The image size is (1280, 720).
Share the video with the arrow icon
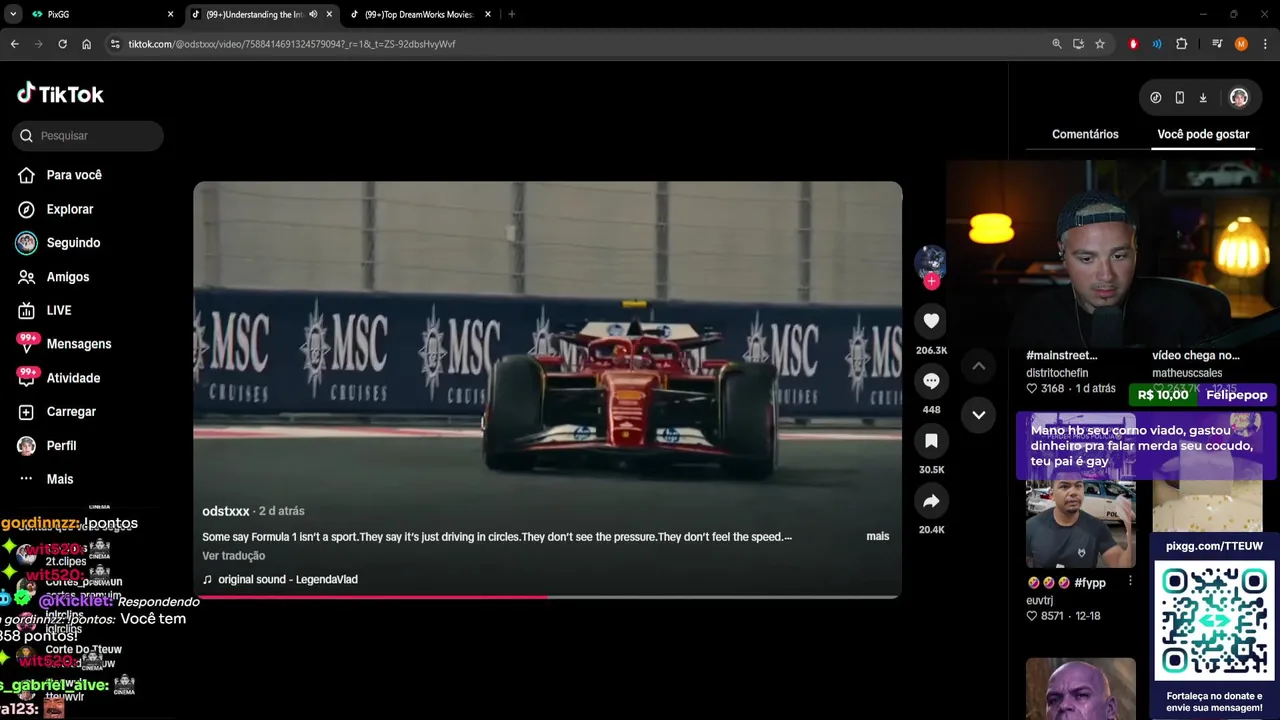point(931,501)
